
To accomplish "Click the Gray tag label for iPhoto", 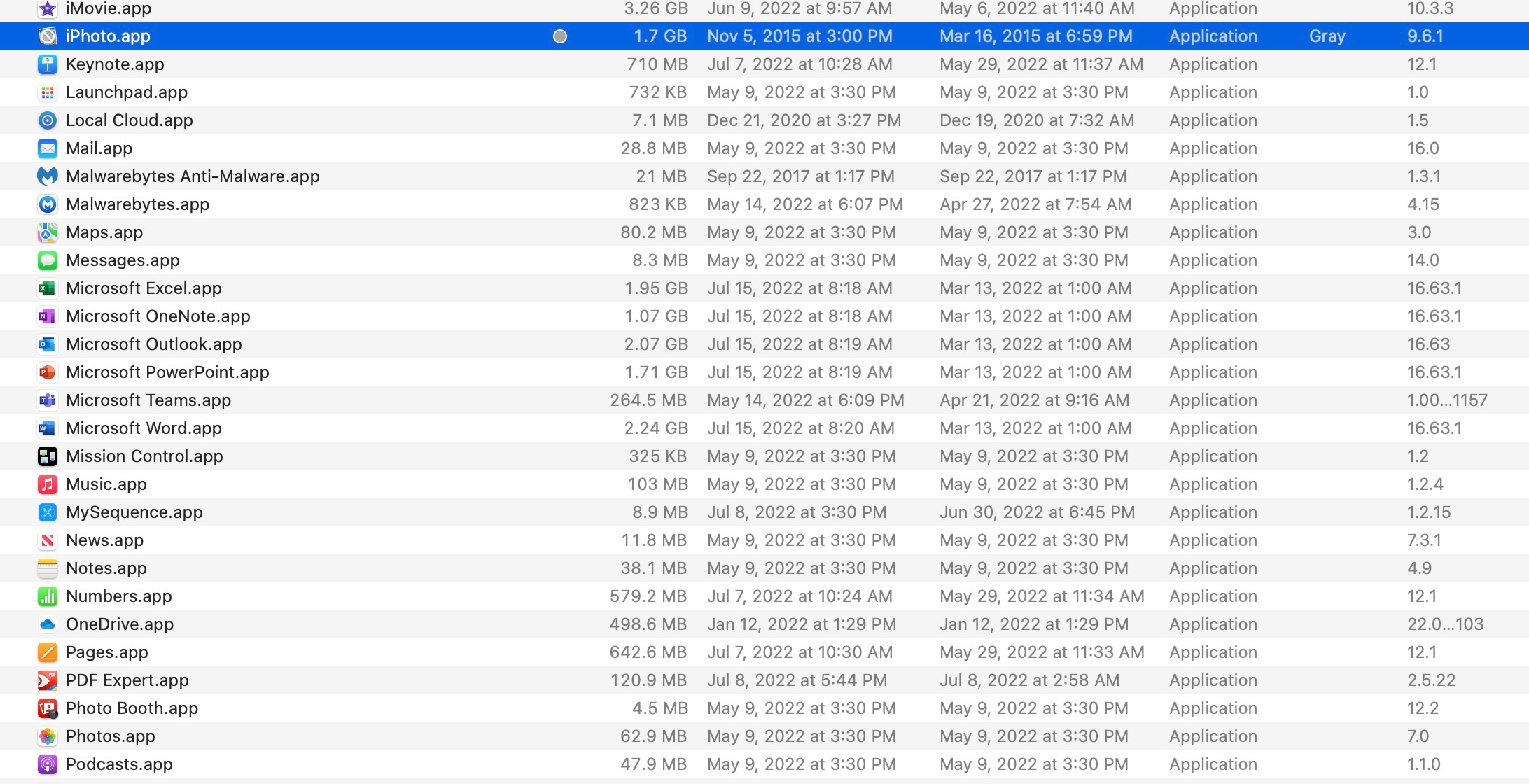I will (1327, 36).
